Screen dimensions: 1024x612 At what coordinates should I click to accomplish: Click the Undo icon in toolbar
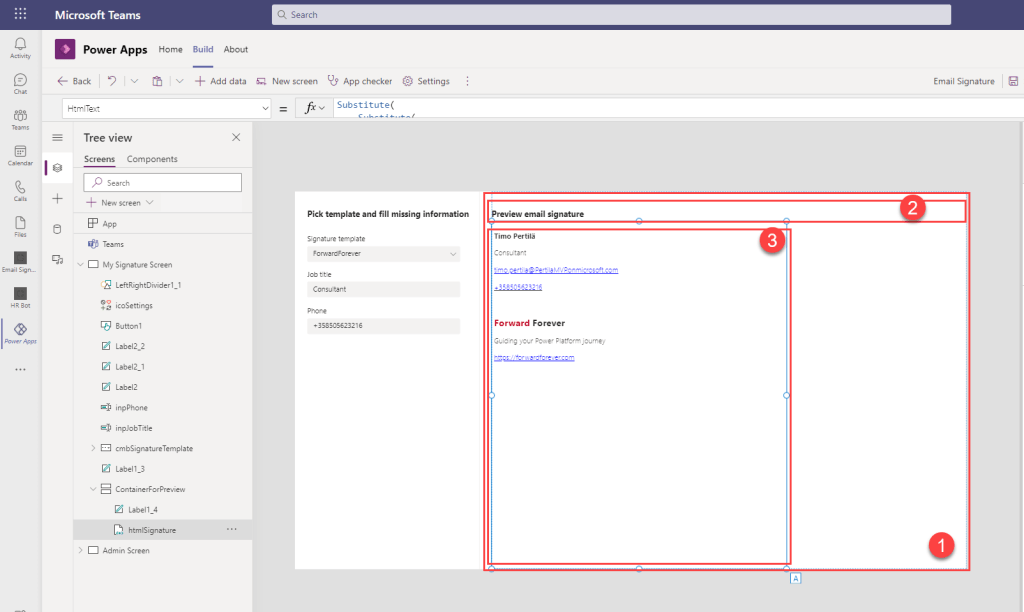coord(112,81)
